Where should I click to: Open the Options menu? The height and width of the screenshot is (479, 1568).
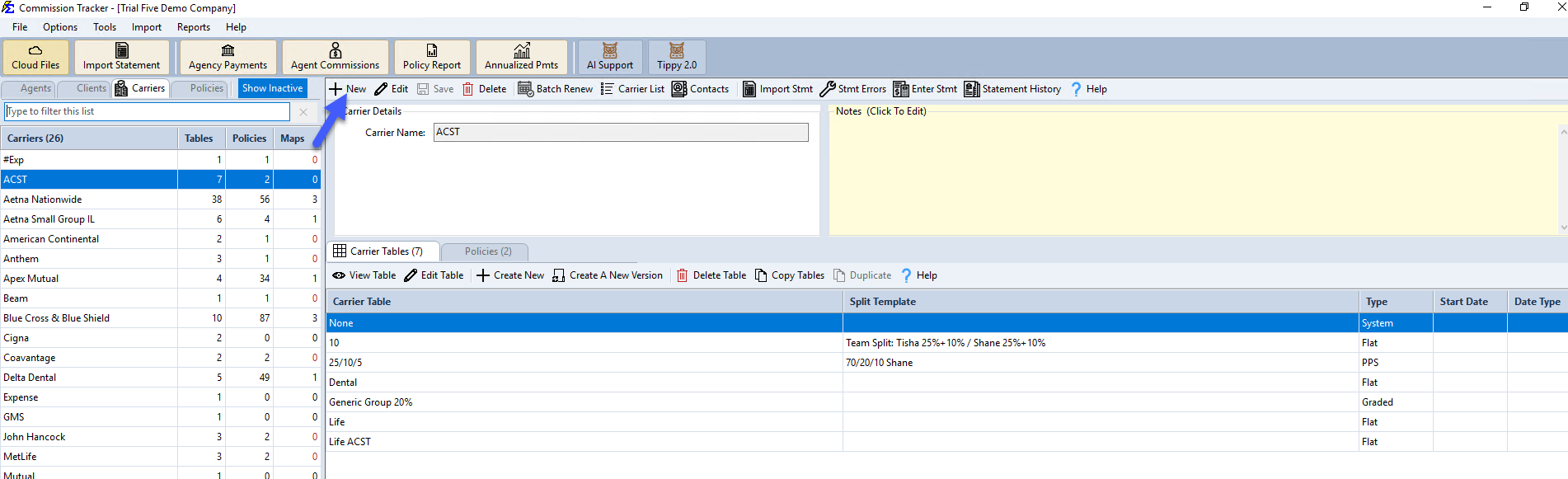tap(60, 27)
